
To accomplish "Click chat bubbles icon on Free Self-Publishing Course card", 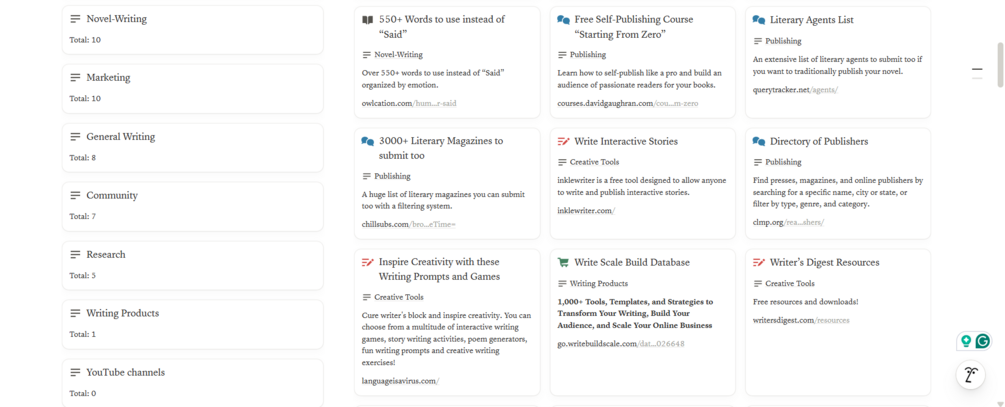I will point(563,20).
